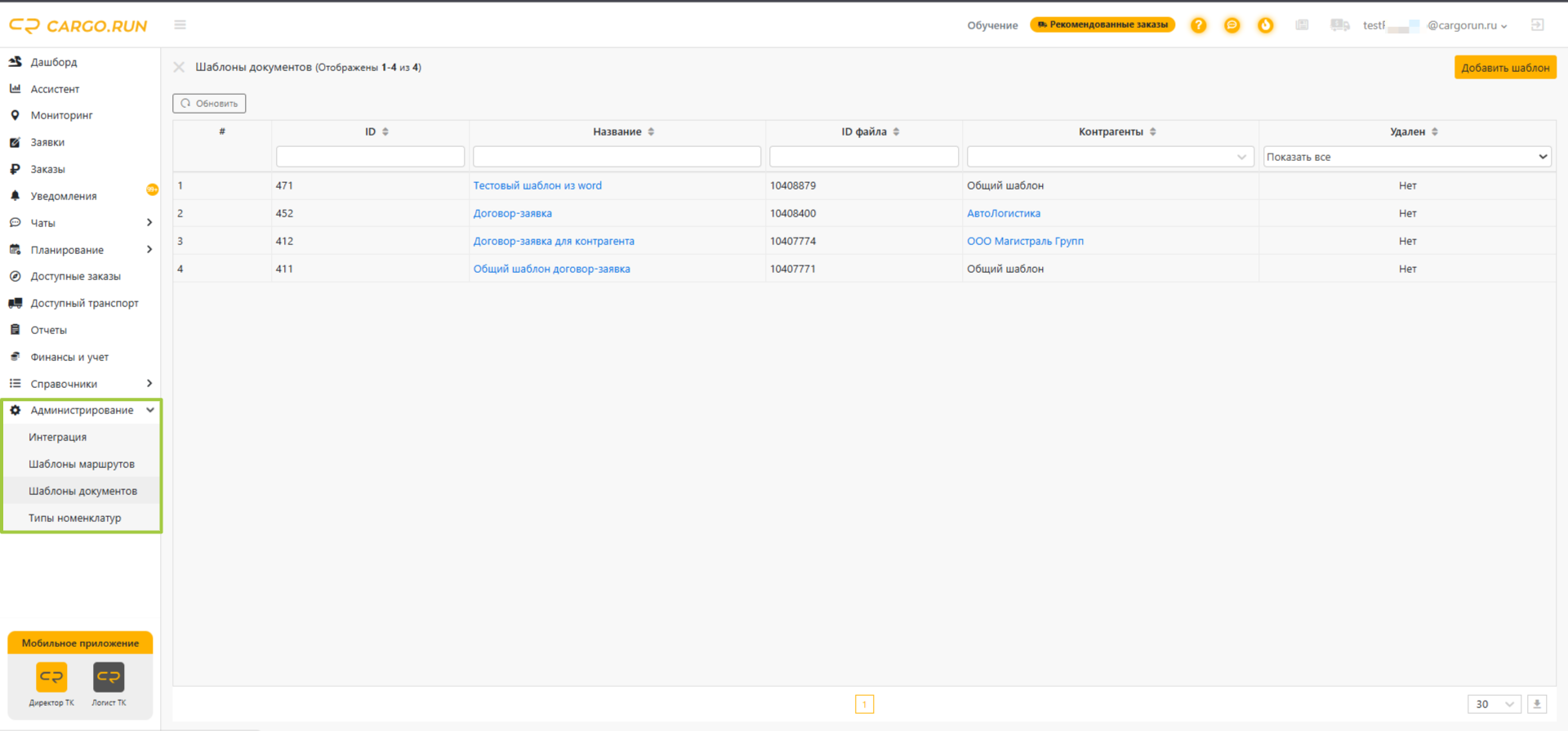The height and width of the screenshot is (731, 1568).
Task: Open the Контрагенты filter dropdown
Action: [1110, 157]
